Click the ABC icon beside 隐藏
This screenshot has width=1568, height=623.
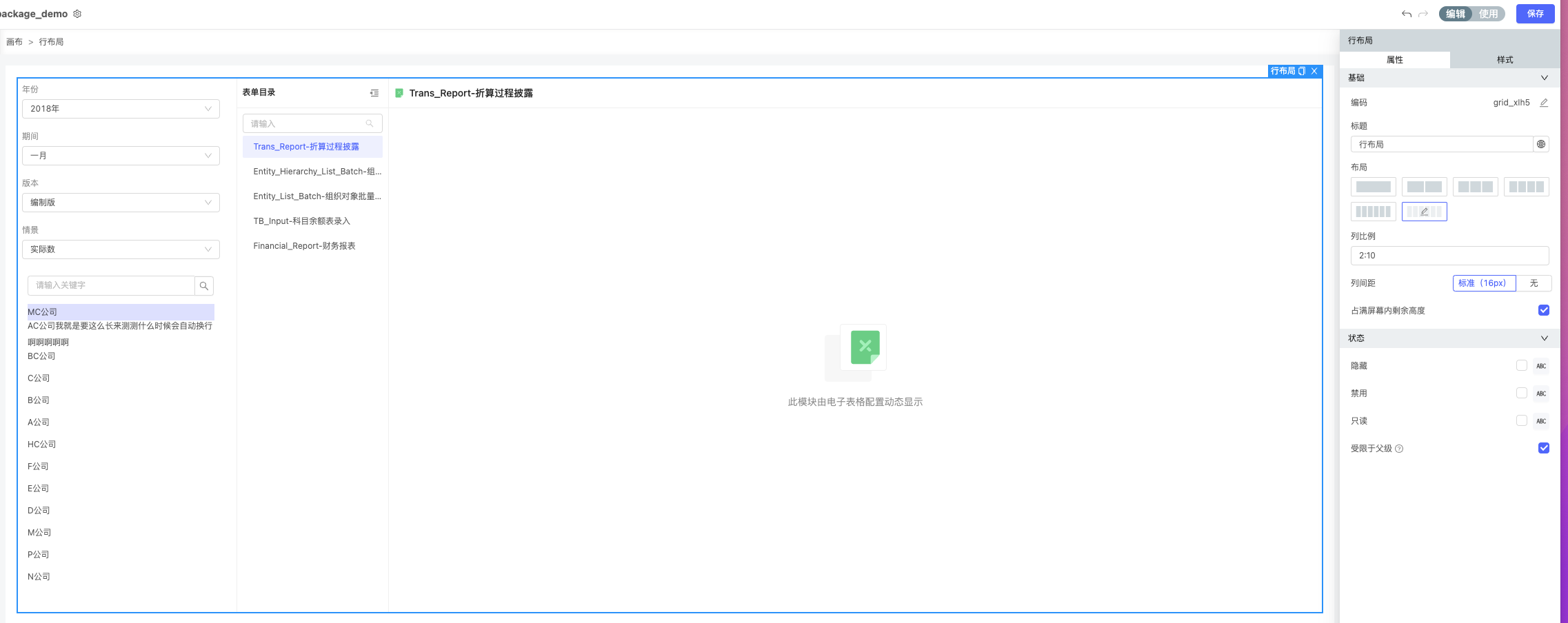[1541, 366]
